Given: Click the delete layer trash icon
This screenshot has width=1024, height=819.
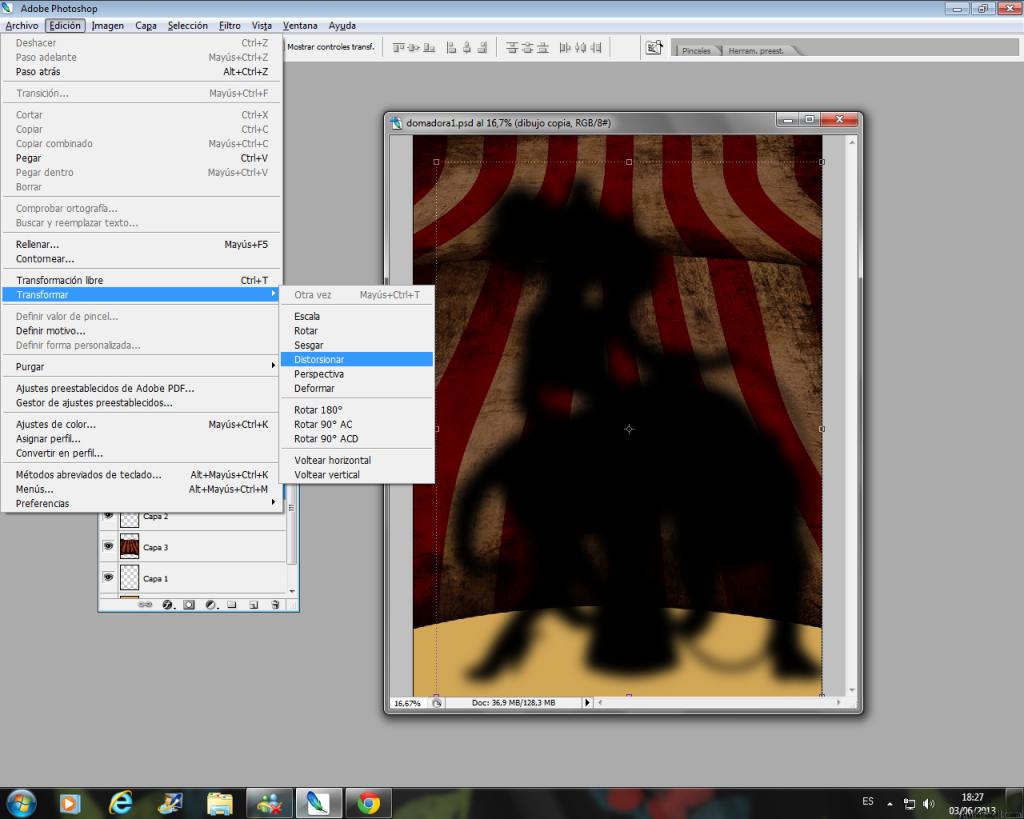Looking at the screenshot, I should tap(275, 605).
